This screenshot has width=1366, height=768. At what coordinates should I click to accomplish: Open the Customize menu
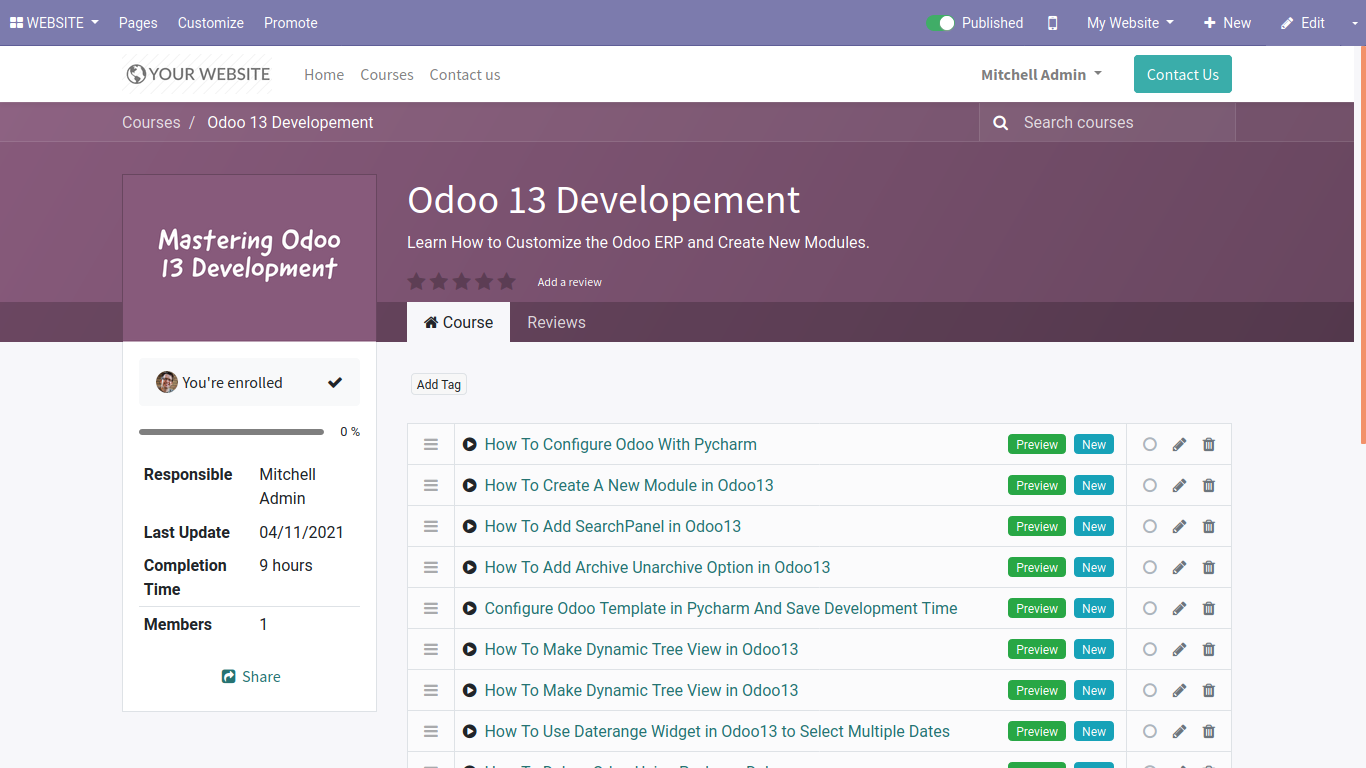(x=210, y=23)
